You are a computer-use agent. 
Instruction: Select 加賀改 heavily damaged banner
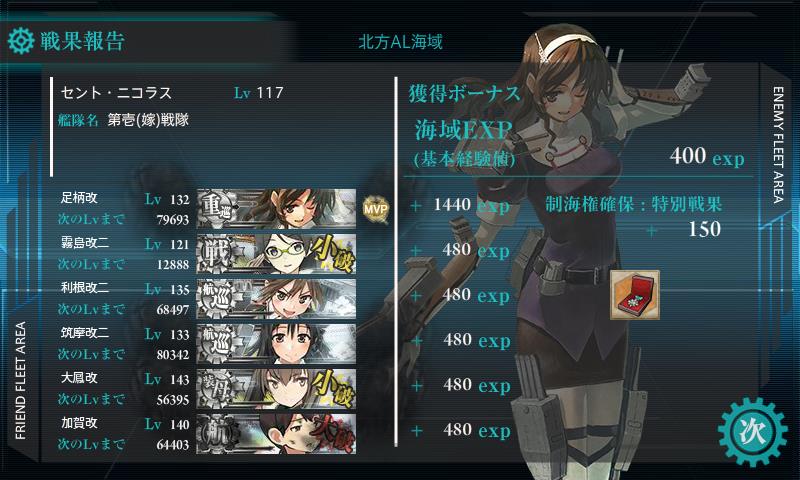click(277, 434)
